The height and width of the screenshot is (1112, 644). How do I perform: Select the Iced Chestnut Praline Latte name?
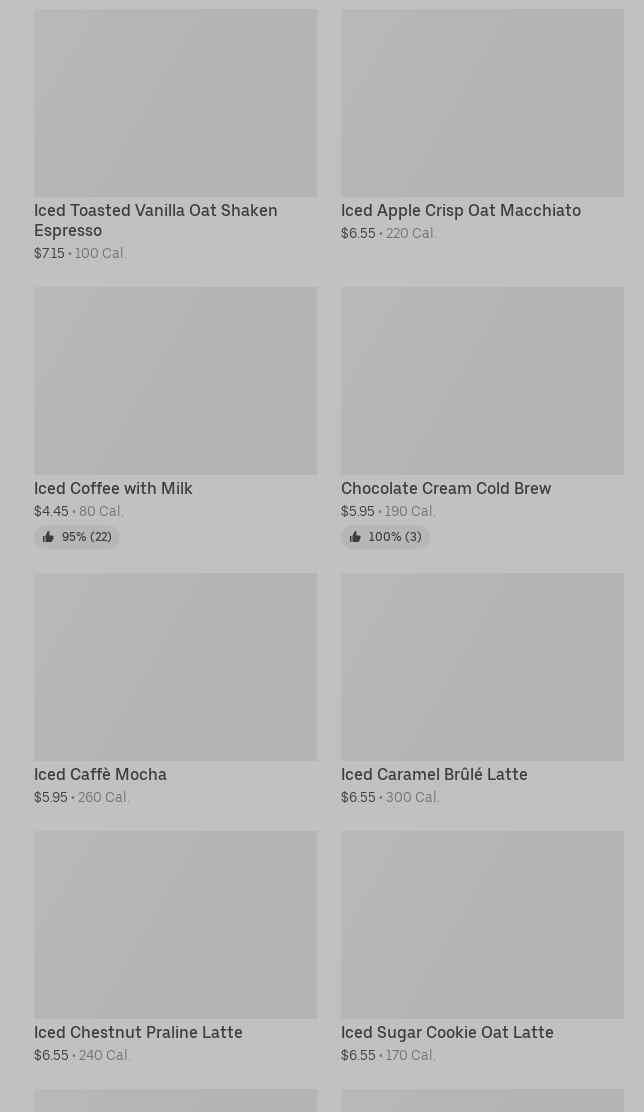point(138,1033)
